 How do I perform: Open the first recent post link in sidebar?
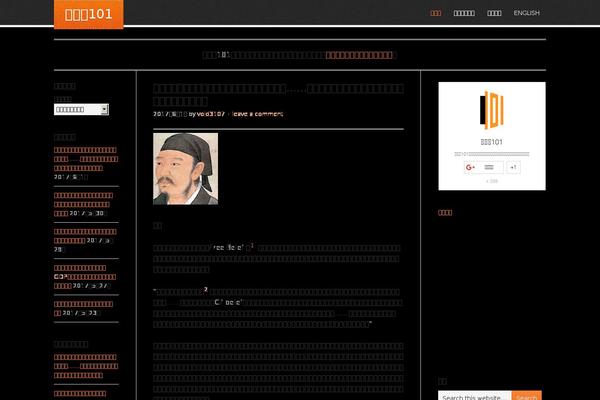(x=86, y=159)
